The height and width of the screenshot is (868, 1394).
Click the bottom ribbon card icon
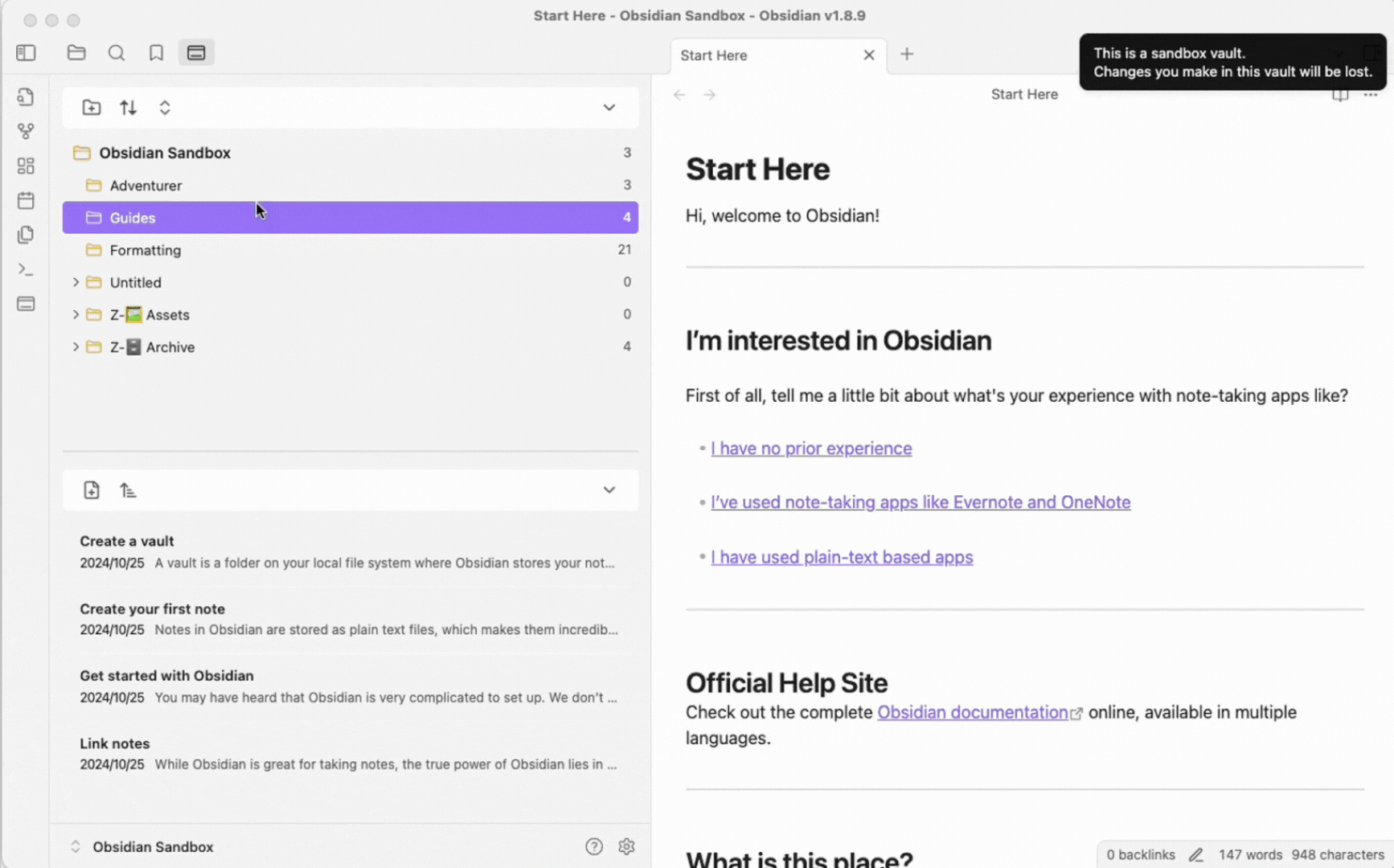point(26,304)
